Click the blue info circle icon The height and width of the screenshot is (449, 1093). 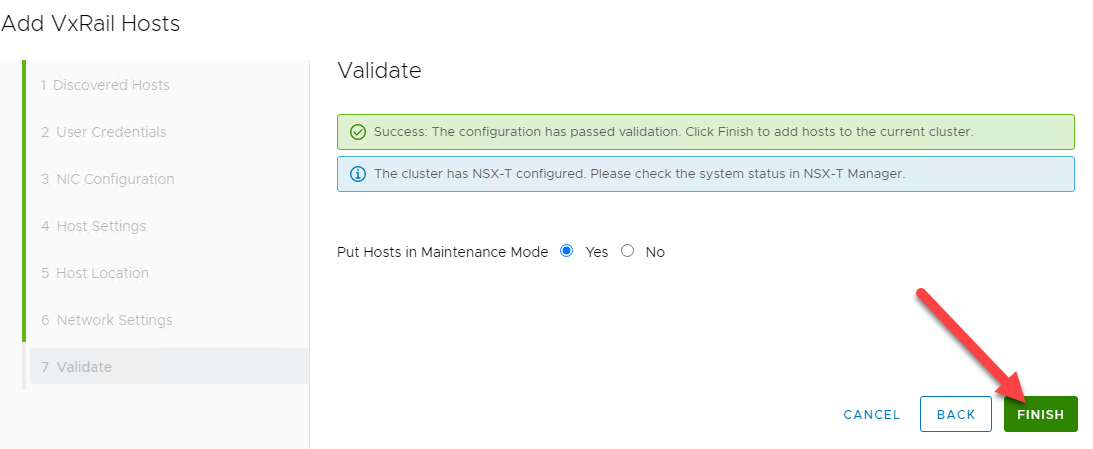click(358, 174)
